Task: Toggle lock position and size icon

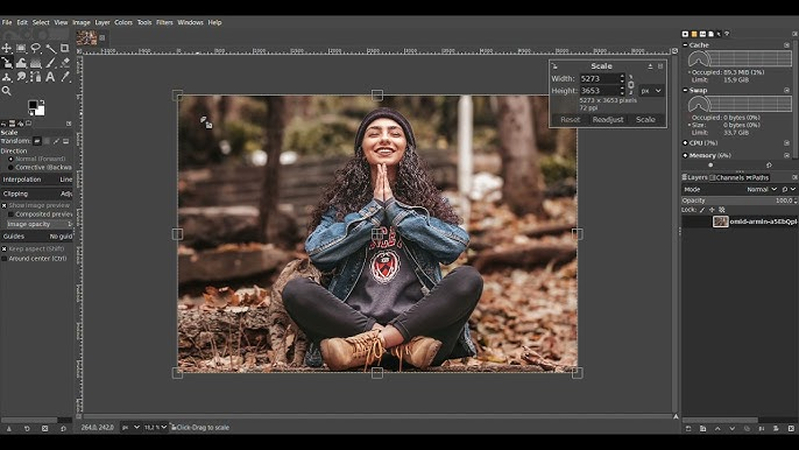Action: [x=712, y=210]
